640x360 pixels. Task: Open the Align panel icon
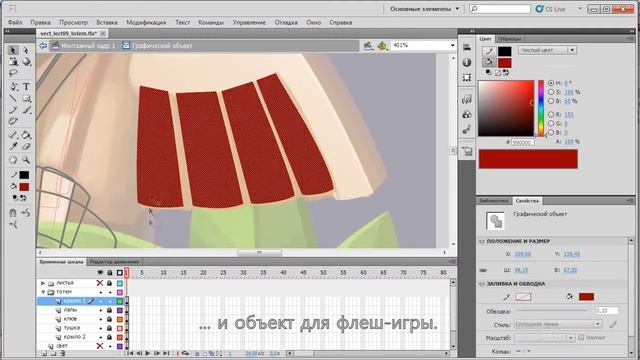pyautogui.click(x=467, y=47)
